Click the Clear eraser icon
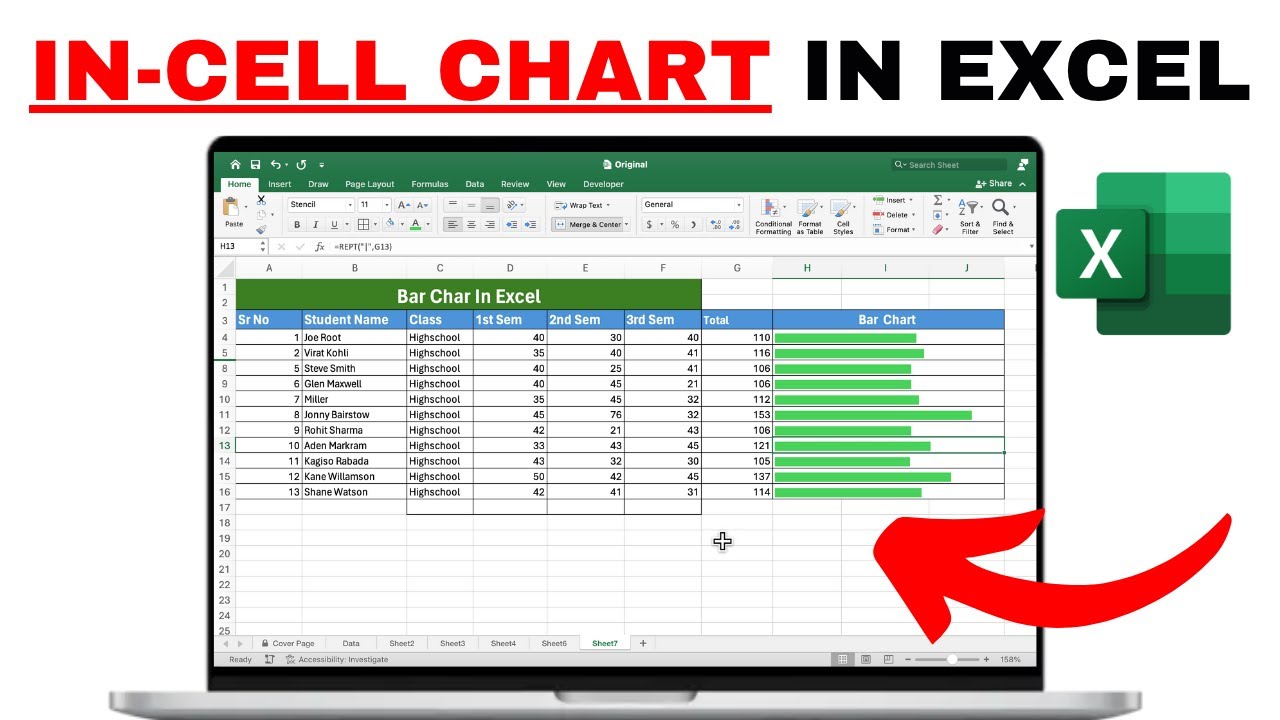 (x=938, y=230)
